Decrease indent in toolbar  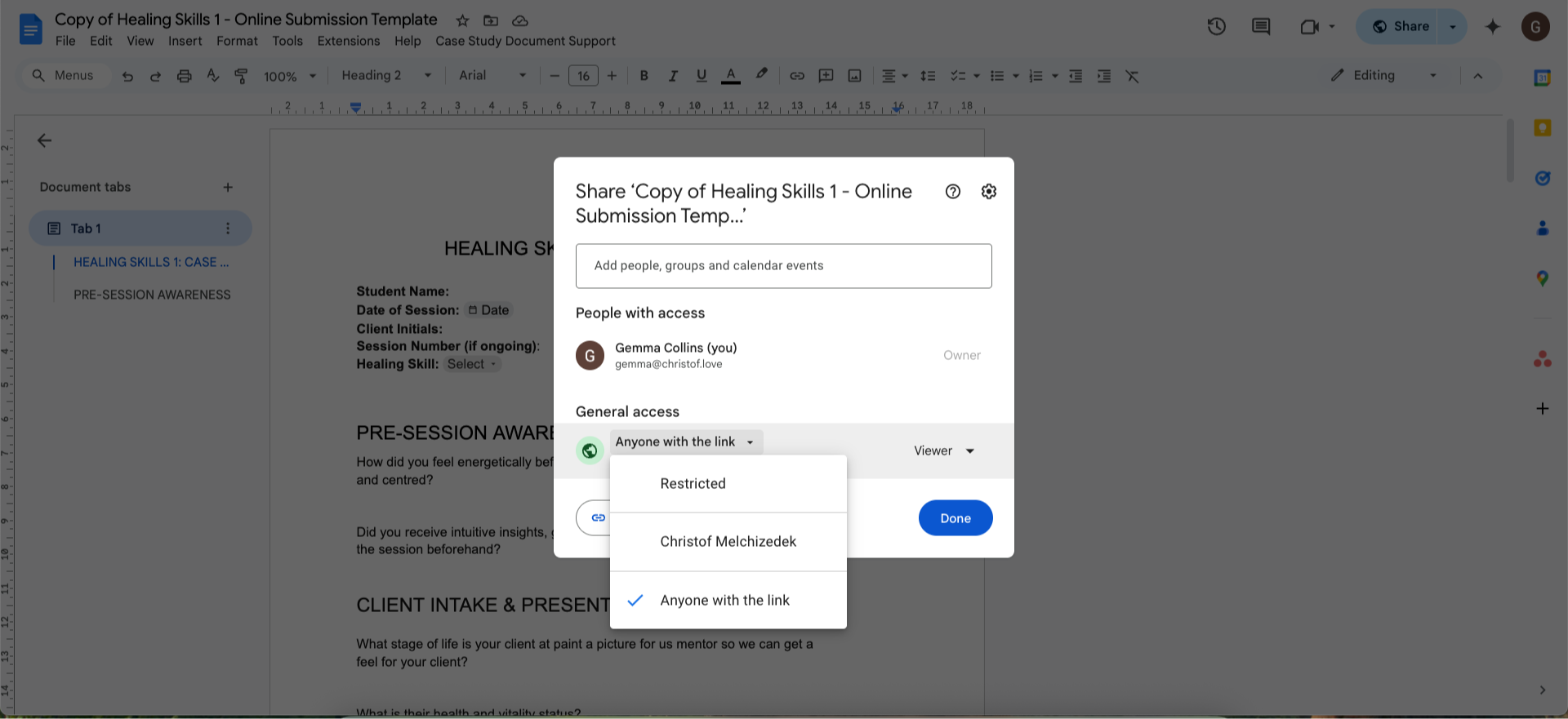pyautogui.click(x=1076, y=76)
